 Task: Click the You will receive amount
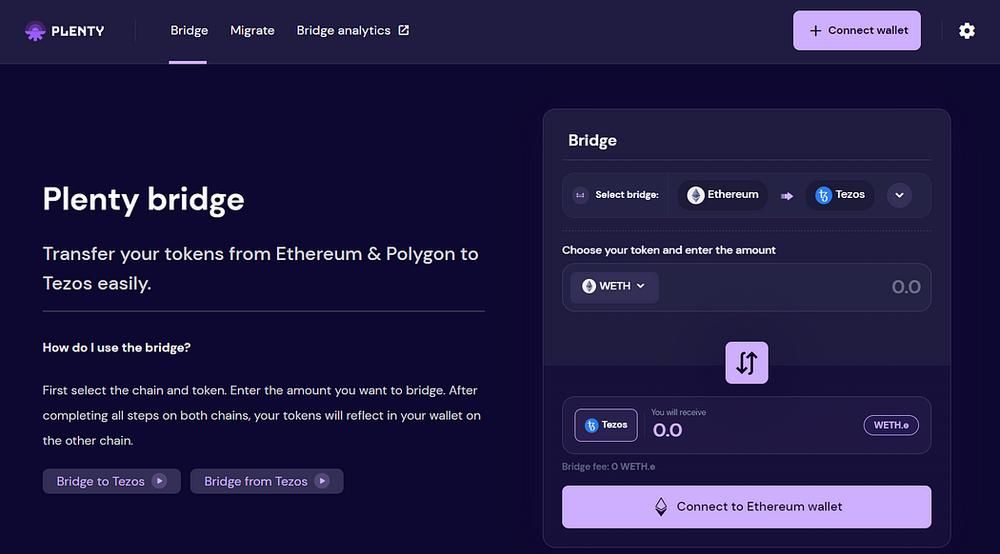[x=667, y=430]
